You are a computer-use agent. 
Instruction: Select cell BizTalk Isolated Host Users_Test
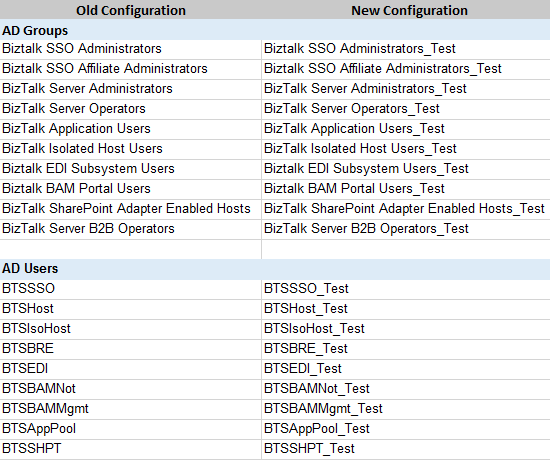tap(406, 149)
